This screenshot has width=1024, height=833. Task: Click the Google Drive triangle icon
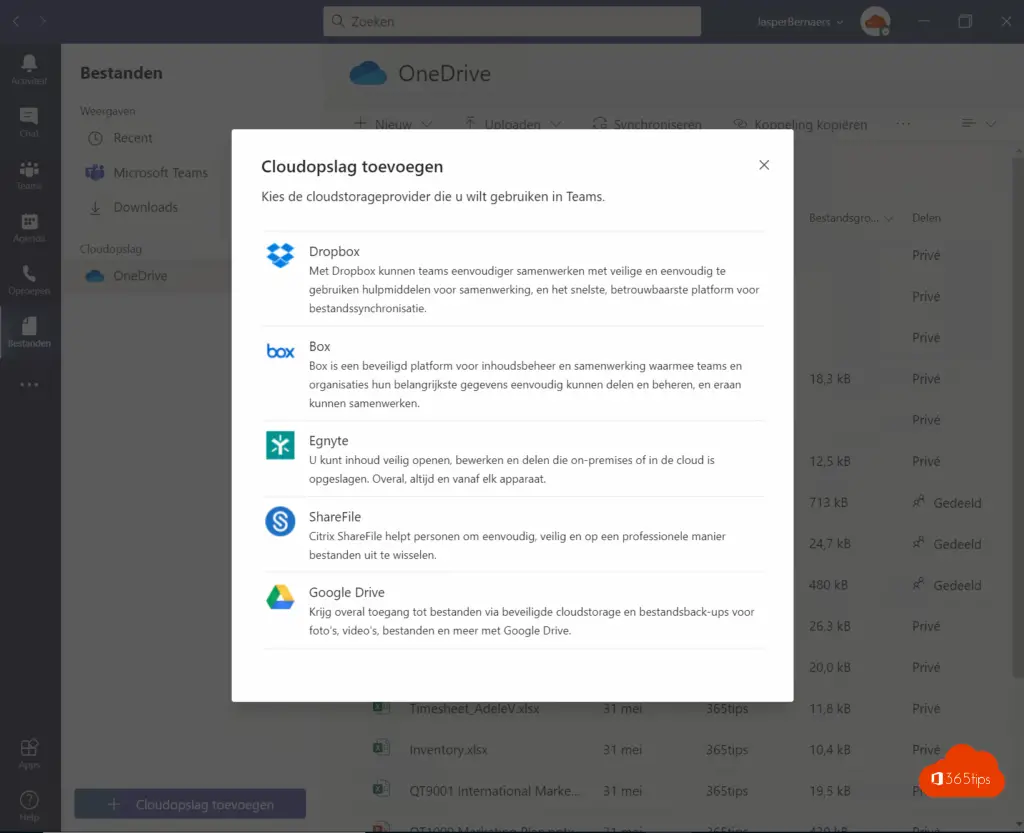coord(280,597)
